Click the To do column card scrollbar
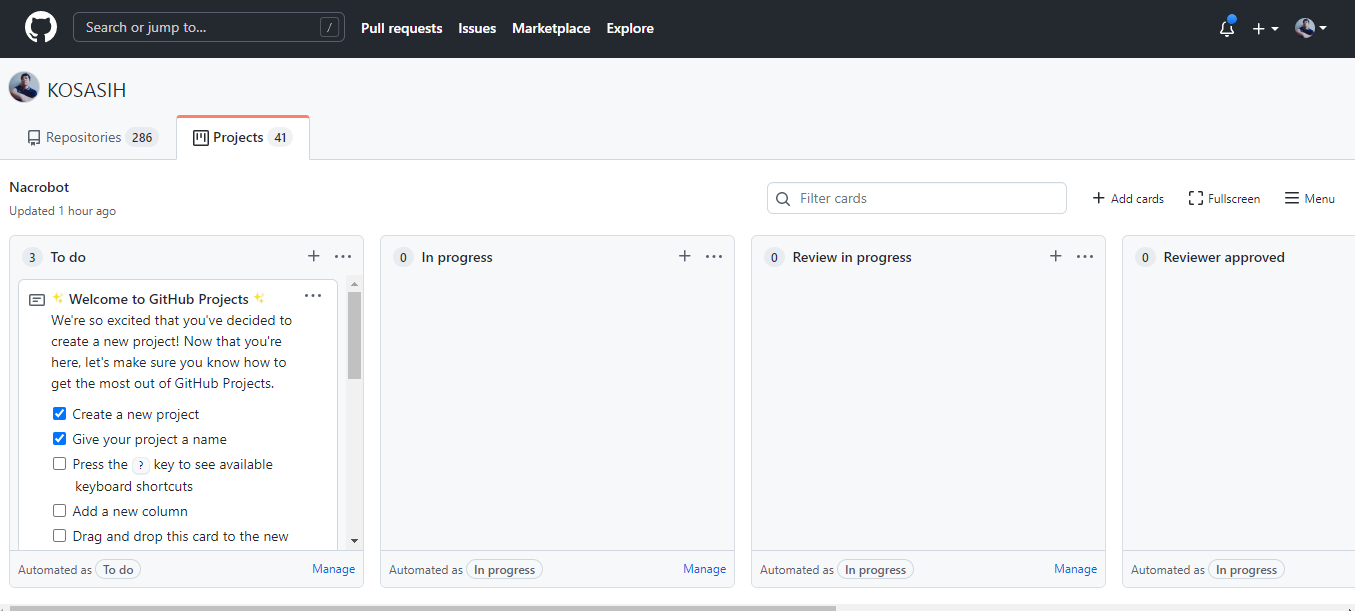 pos(354,335)
